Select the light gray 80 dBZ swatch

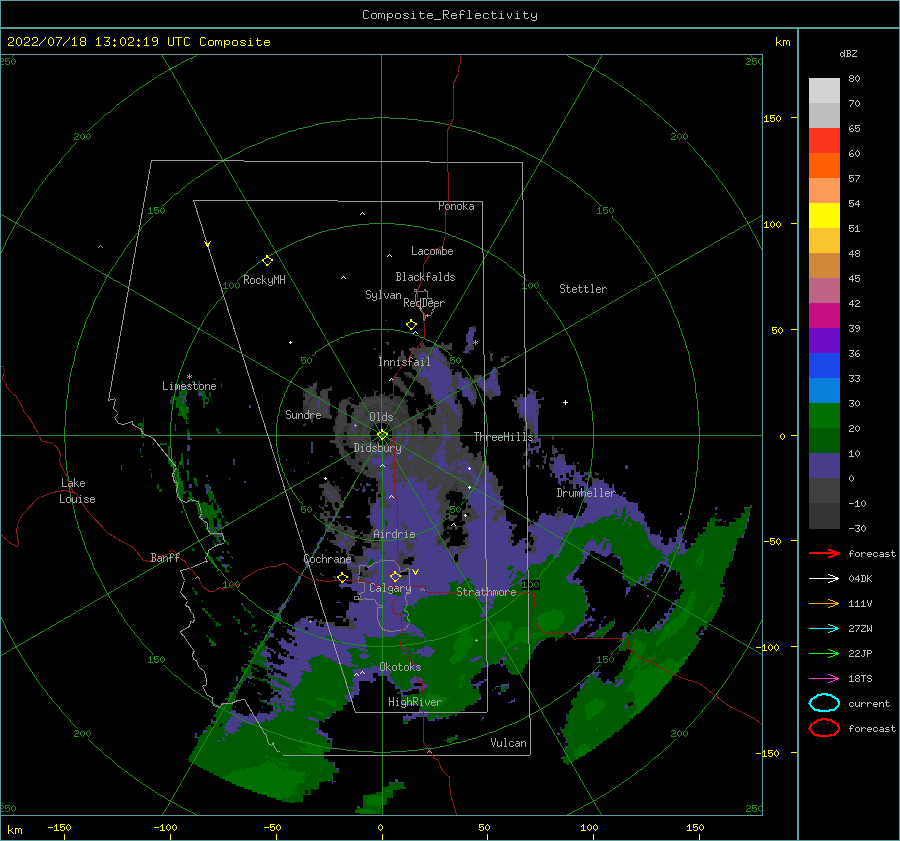pyautogui.click(x=824, y=91)
